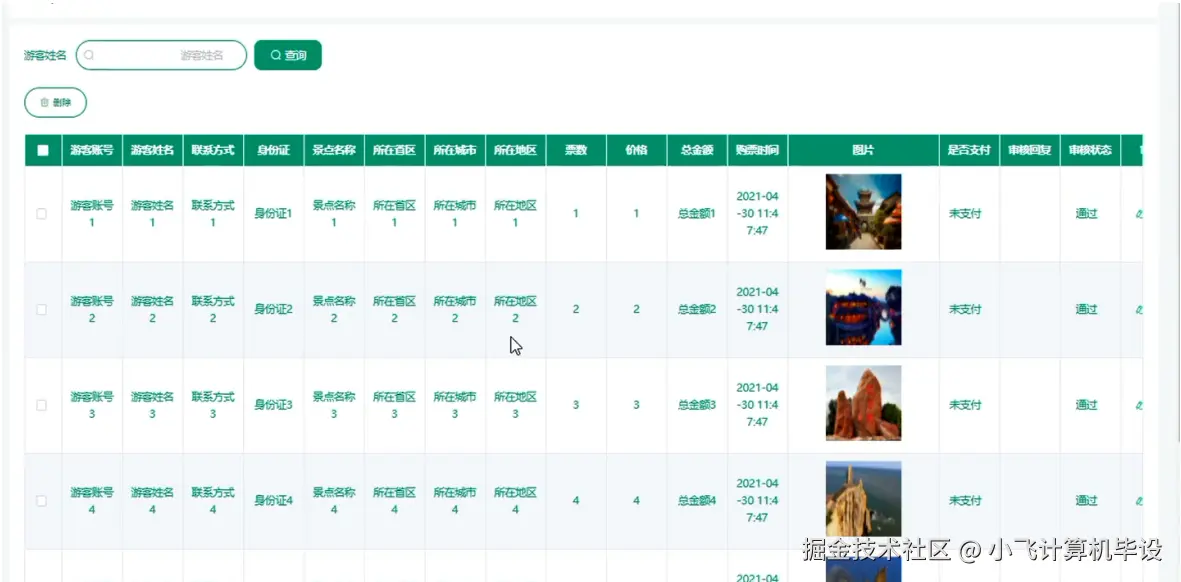Viewport: 1181px width, 582px height.
Task: Click the purchase time cell in the 游客账号3 row
Action: point(758,405)
